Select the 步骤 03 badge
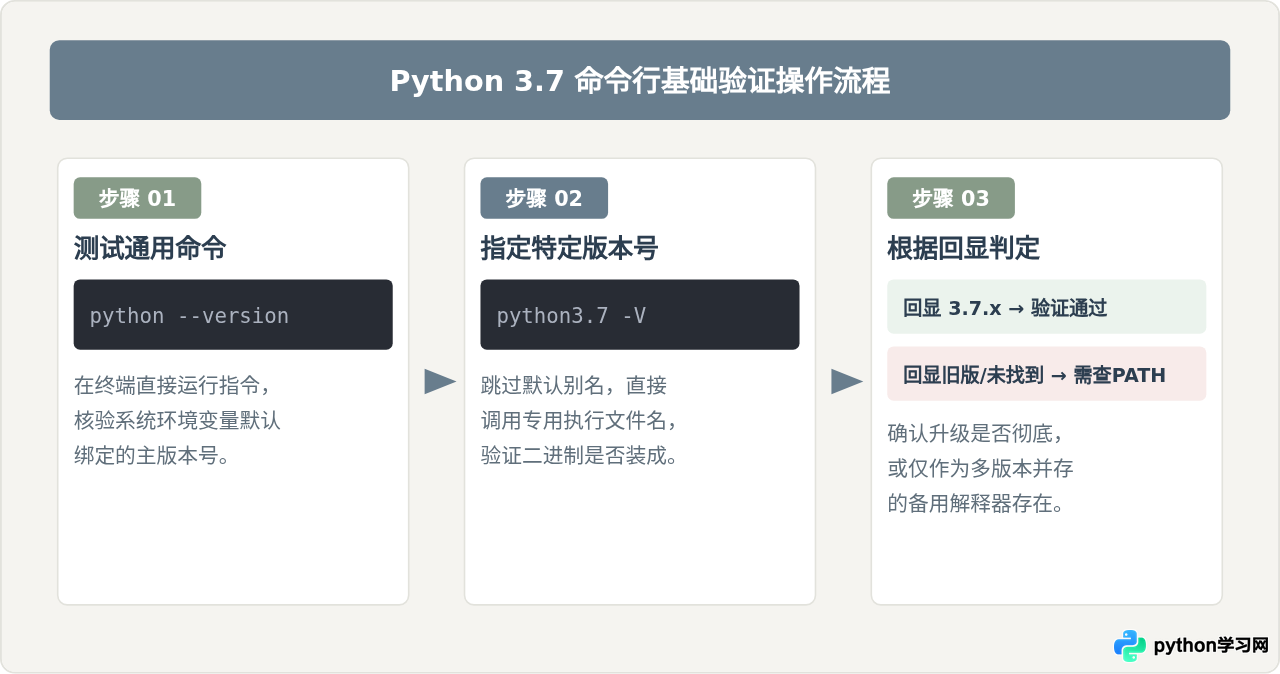This screenshot has width=1280, height=674. click(951, 198)
